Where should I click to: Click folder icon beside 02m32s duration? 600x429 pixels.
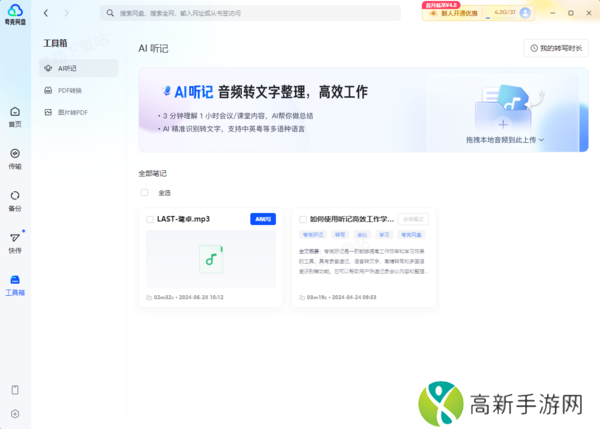pos(149,297)
